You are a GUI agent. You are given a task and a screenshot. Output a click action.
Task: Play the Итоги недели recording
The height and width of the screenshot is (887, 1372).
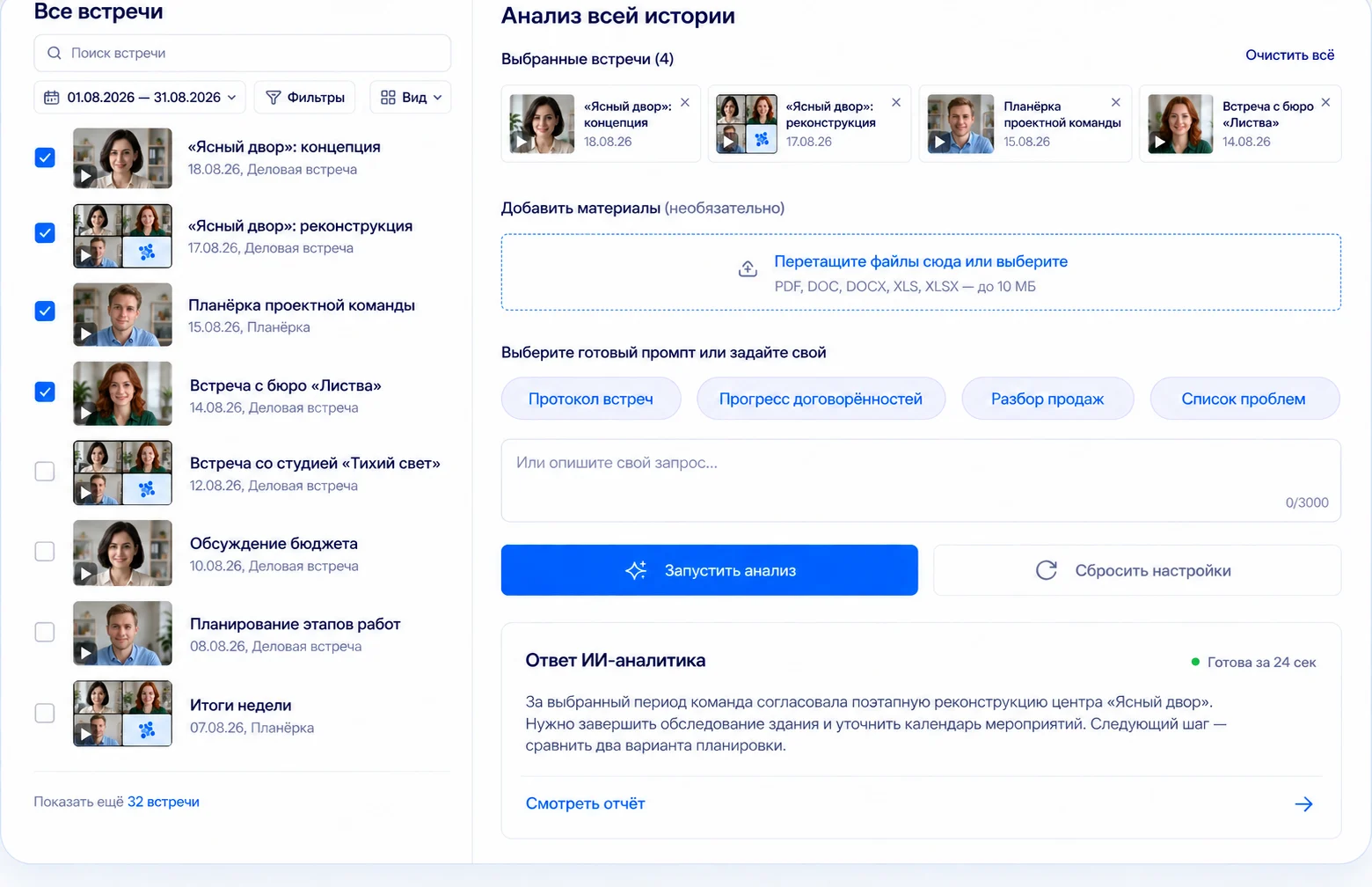click(x=85, y=734)
